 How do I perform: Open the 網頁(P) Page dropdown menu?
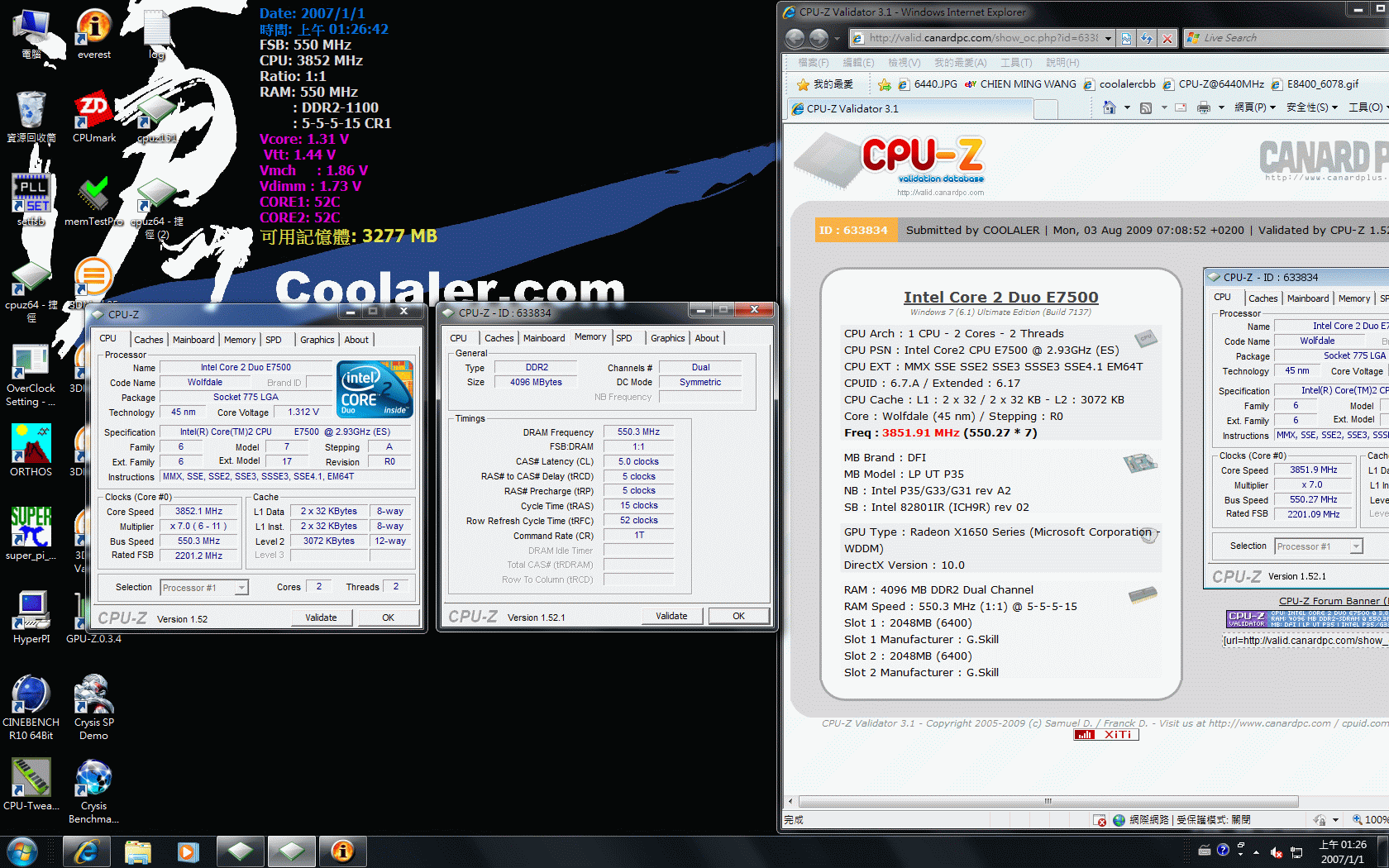coord(1254,107)
